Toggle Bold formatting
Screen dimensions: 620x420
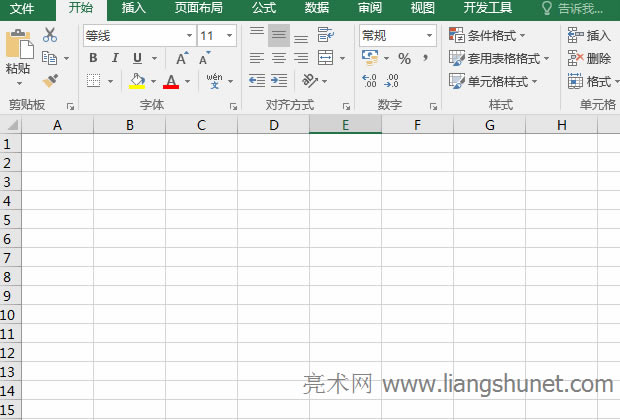(x=93, y=58)
